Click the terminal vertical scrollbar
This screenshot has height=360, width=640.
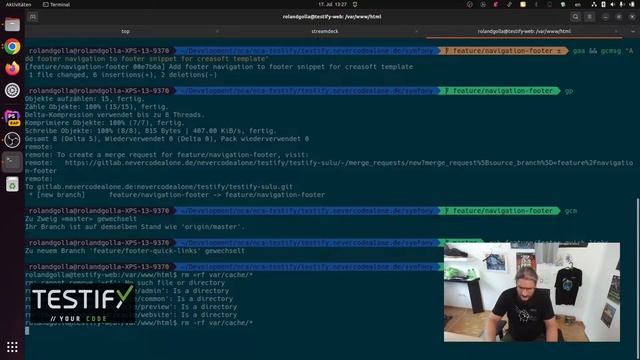[638, 278]
